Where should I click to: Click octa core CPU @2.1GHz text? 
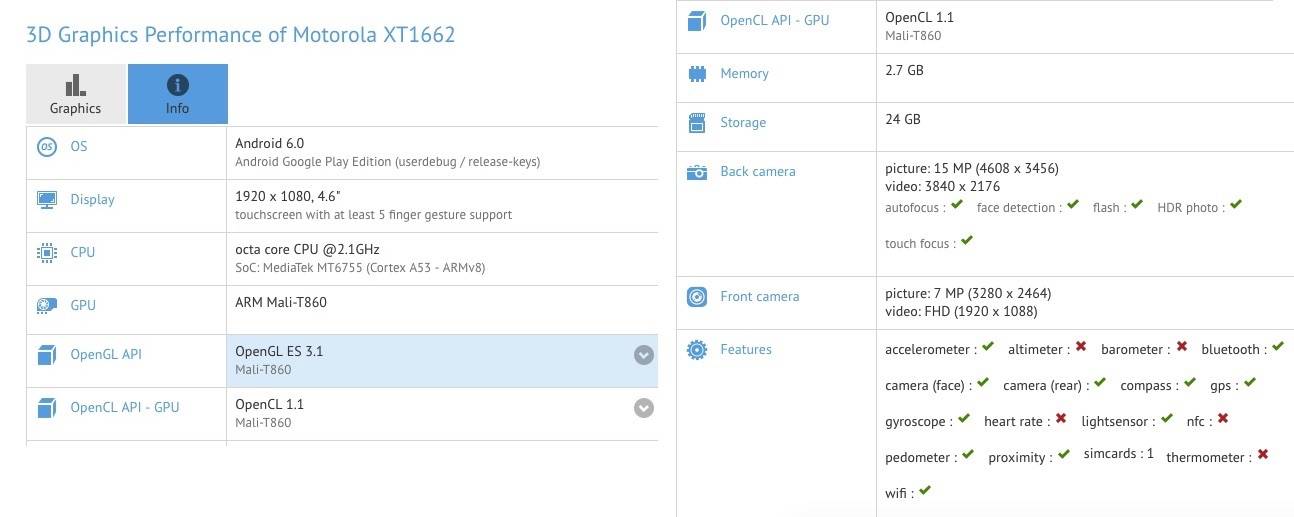click(x=307, y=249)
